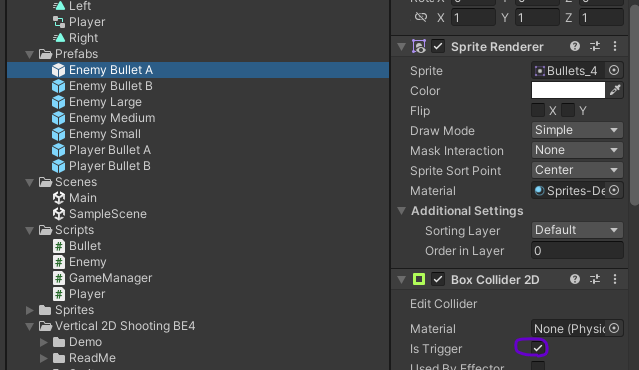This screenshot has width=639, height=370.
Task: Toggle the scale constrain proportions link icon
Action: coord(421,18)
